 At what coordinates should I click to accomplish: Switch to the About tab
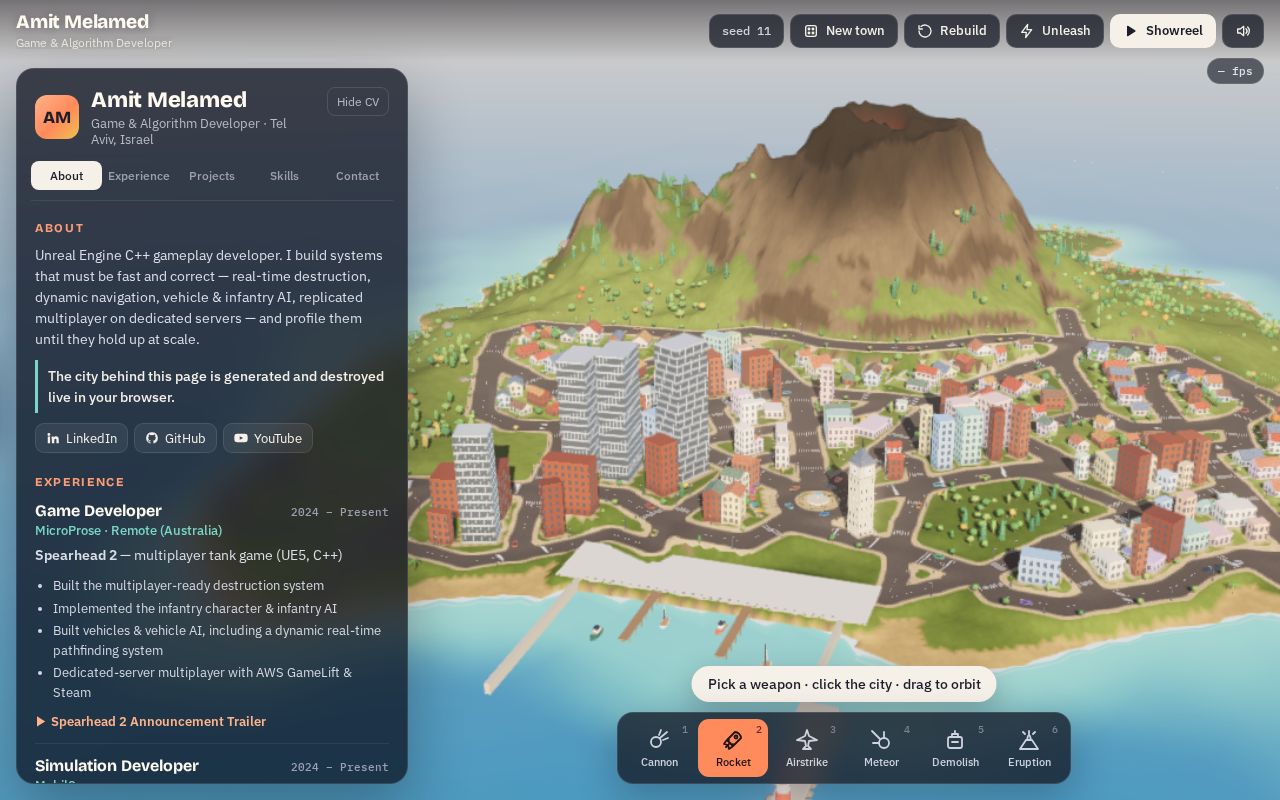[x=66, y=175]
